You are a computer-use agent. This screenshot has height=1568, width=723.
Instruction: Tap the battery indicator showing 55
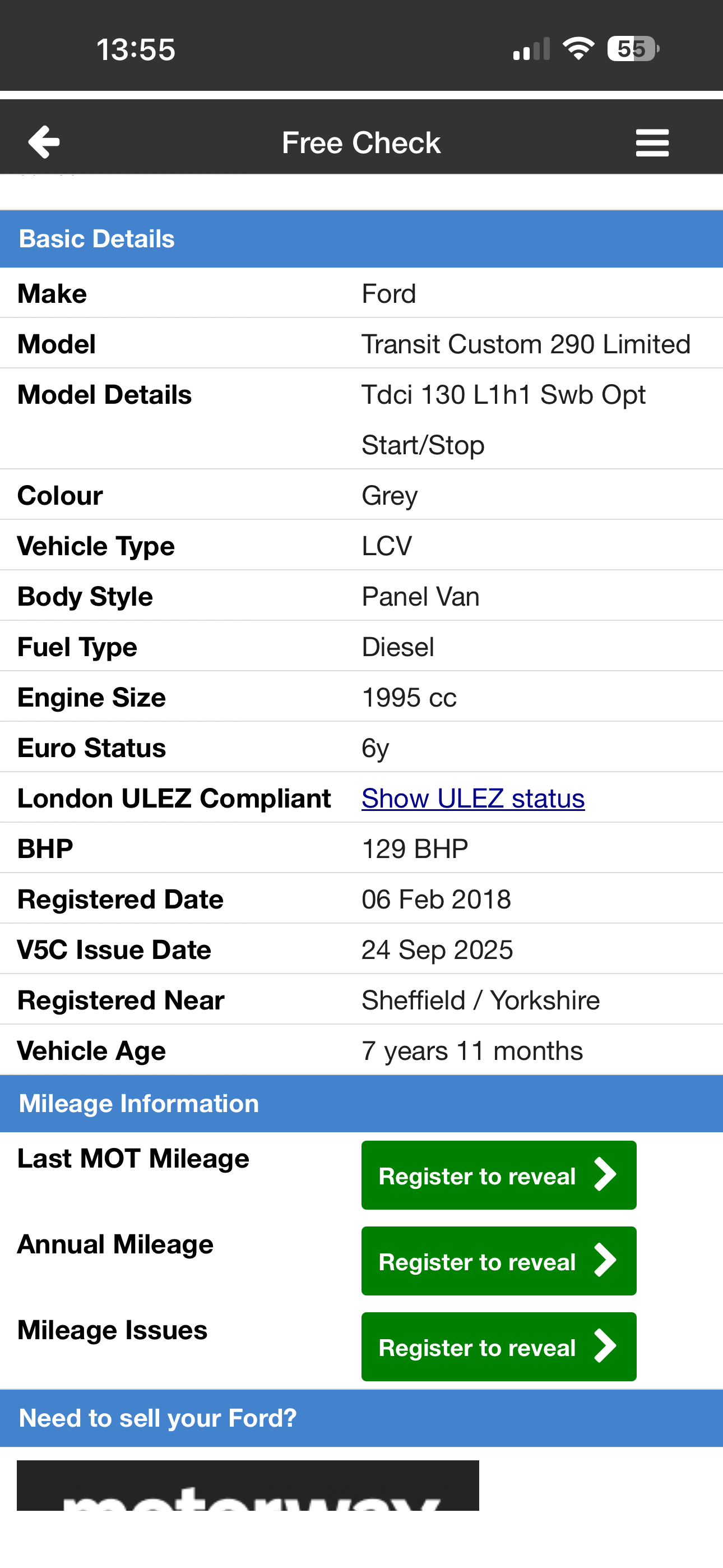pyautogui.click(x=631, y=49)
